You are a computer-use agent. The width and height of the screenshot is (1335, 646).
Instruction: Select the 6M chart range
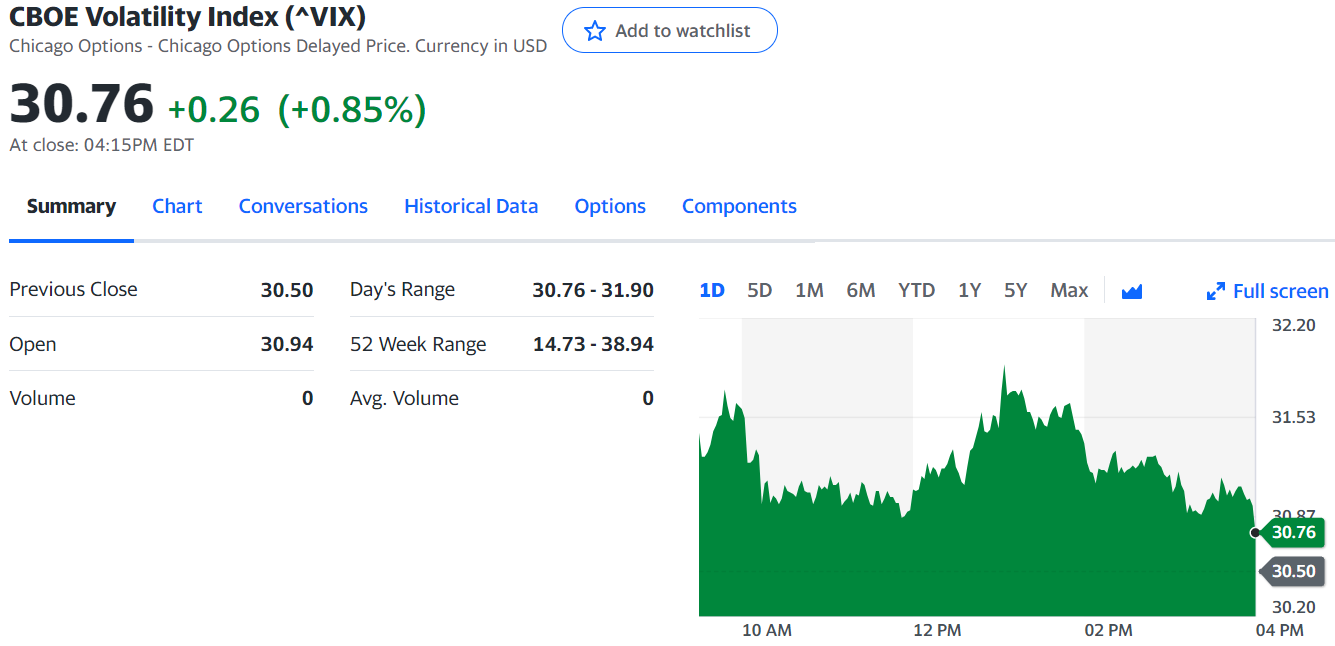tap(861, 290)
